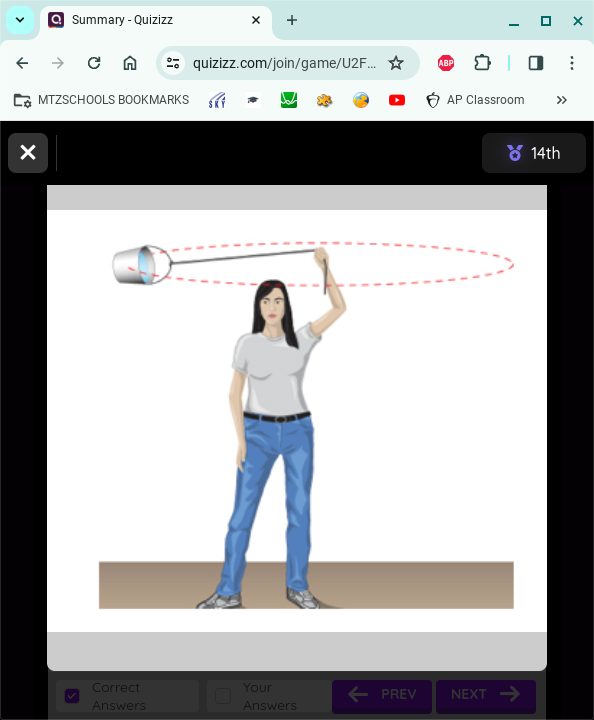
Task: Click the quizizz.com address bar
Action: 284,63
